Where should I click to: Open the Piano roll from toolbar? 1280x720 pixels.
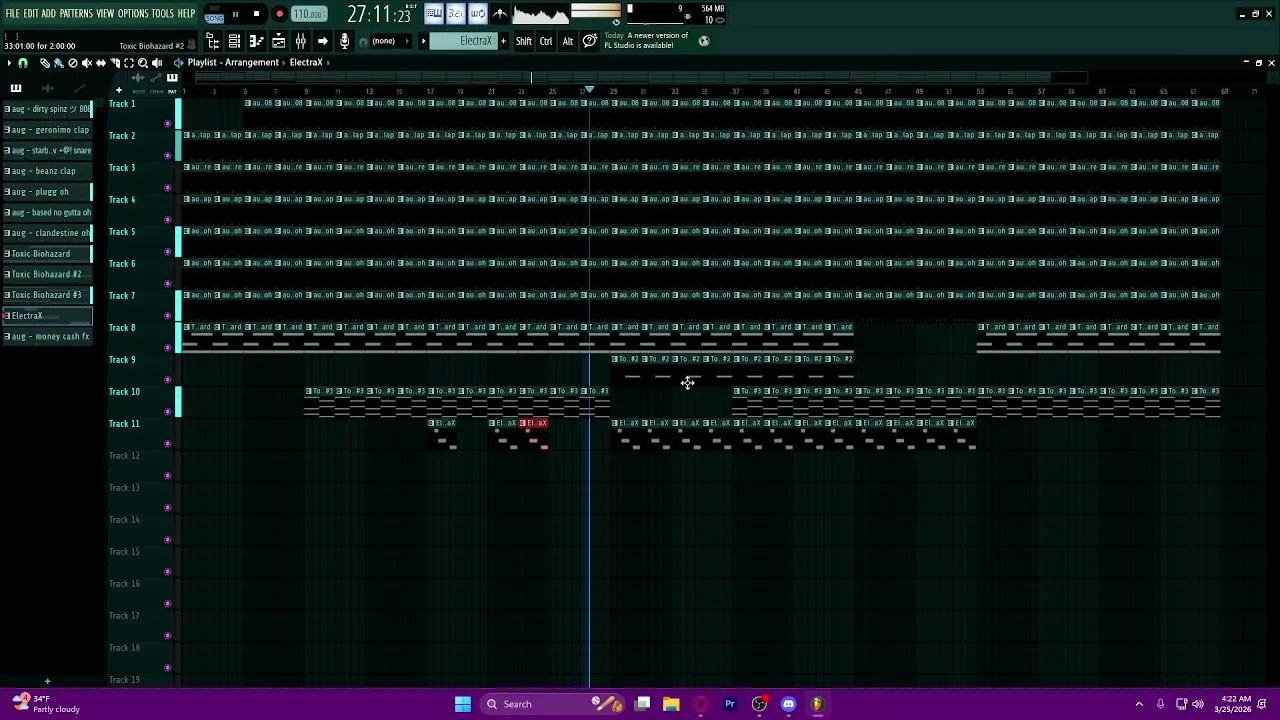click(256, 41)
